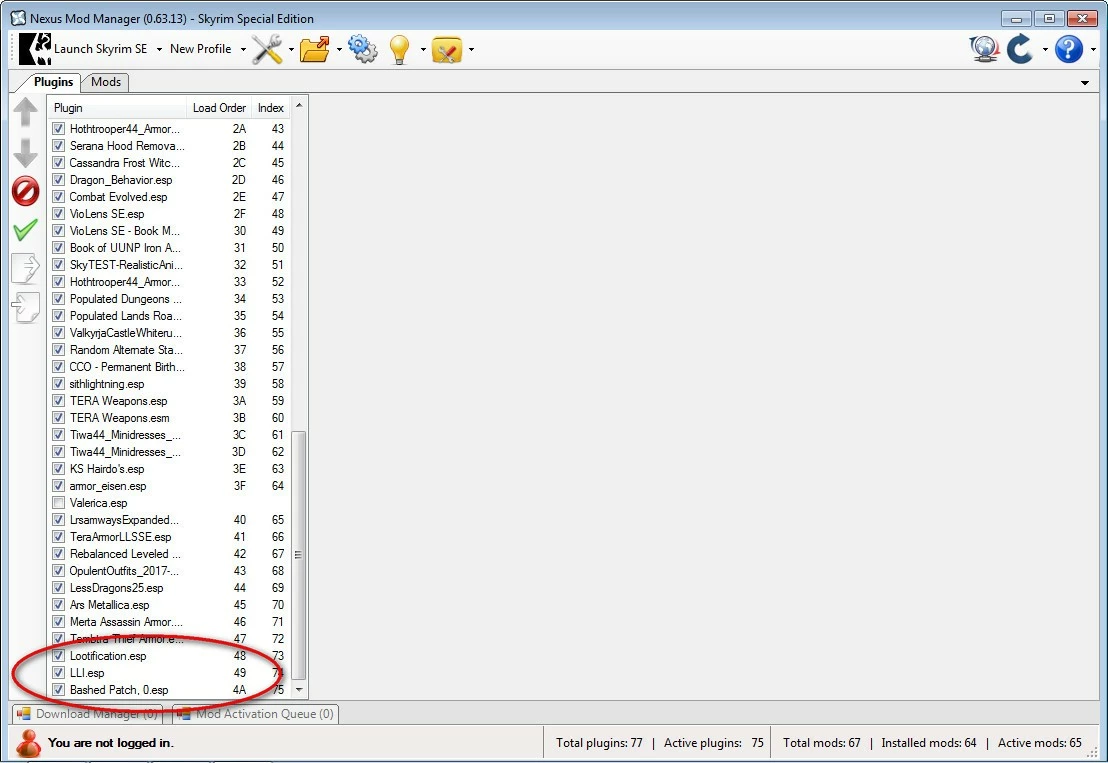Uncheck the LessDragons25.esp plugin
The image size is (1108, 763).
[x=59, y=588]
